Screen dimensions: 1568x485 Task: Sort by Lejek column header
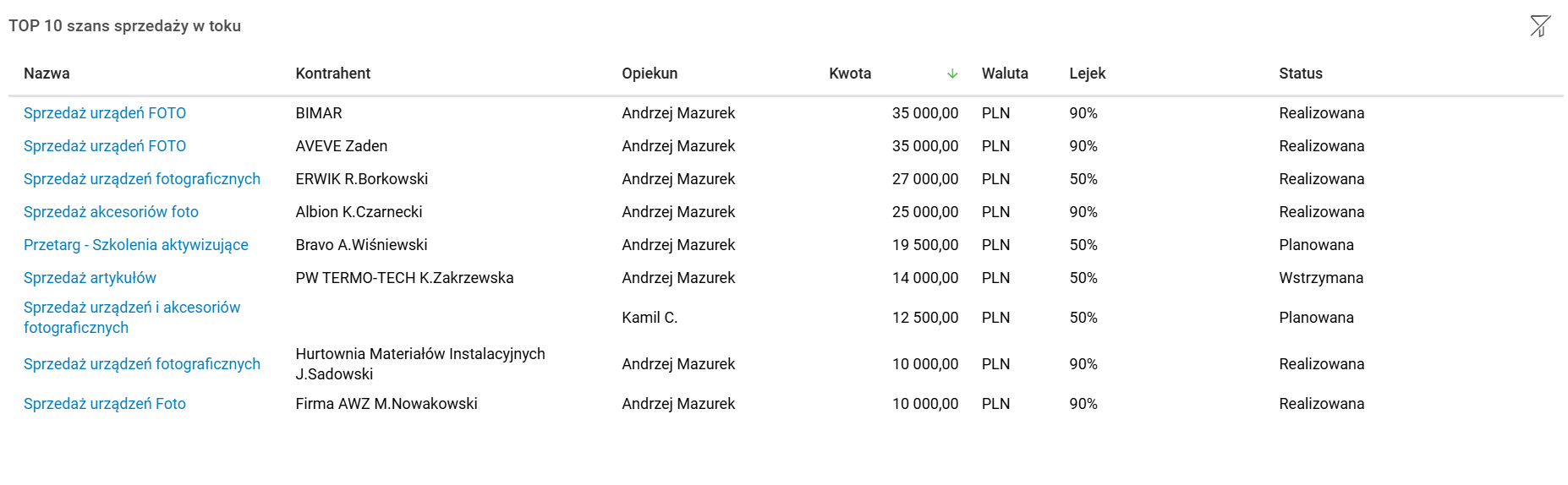click(x=1088, y=74)
